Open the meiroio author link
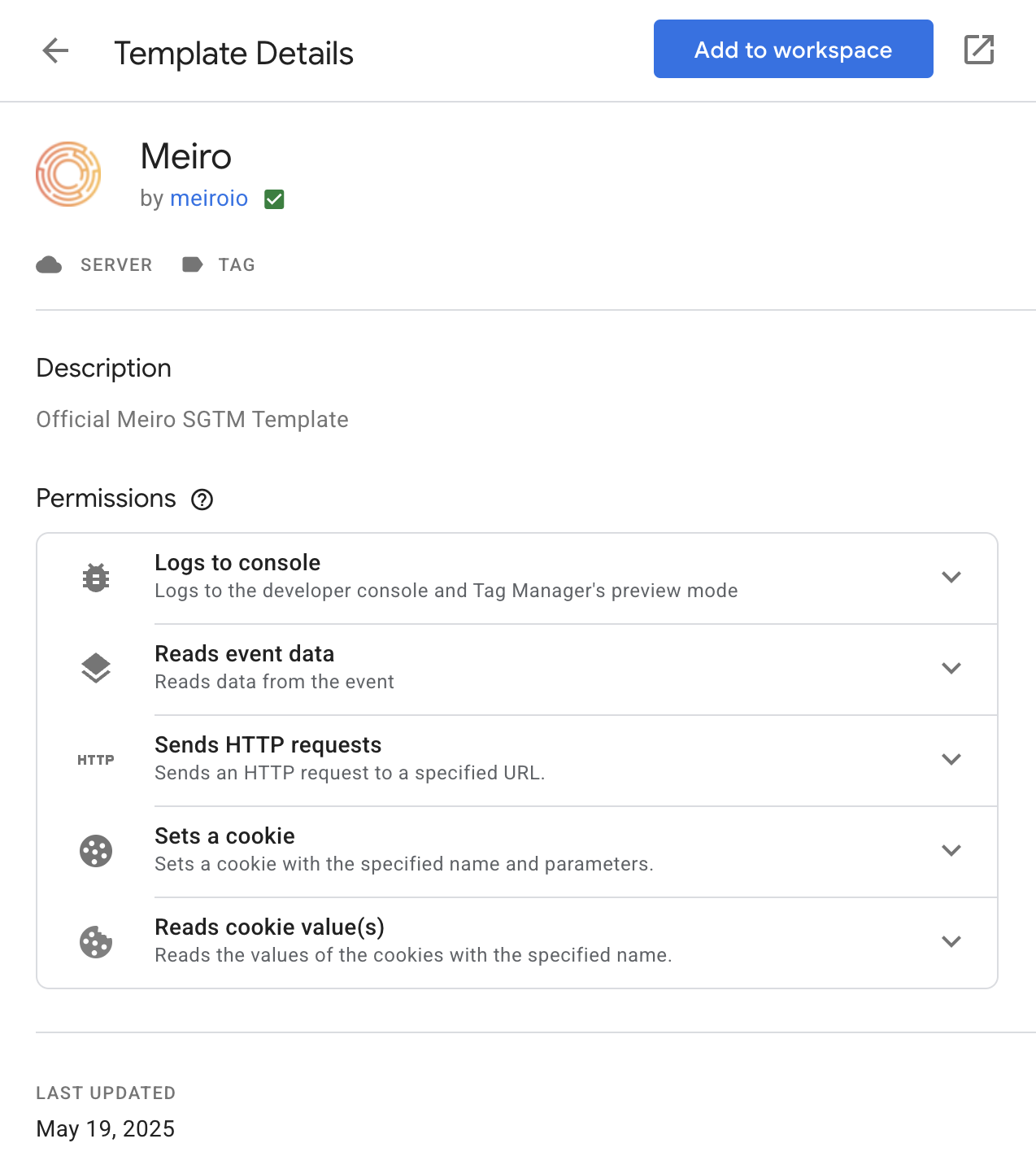This screenshot has height=1165, width=1036. pos(209,199)
